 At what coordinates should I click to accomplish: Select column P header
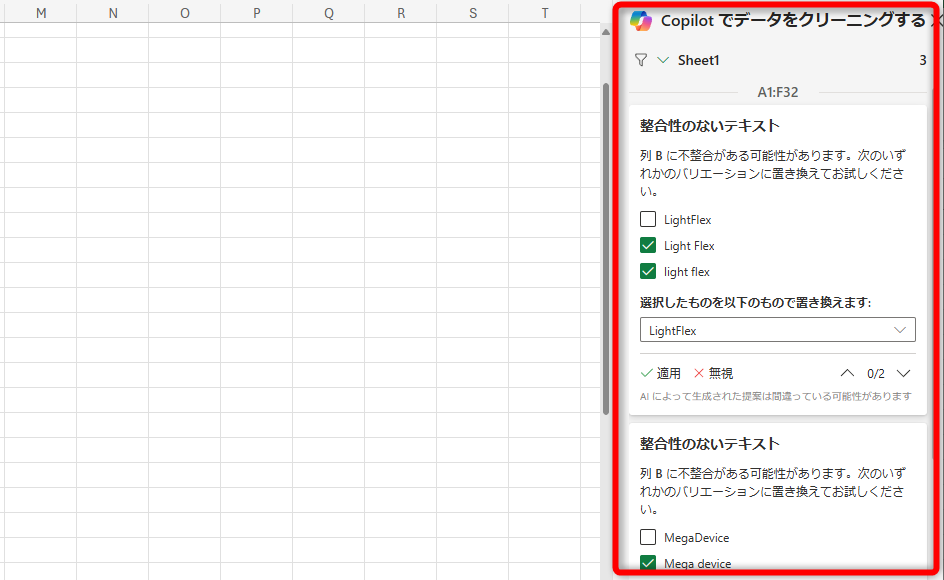click(256, 13)
